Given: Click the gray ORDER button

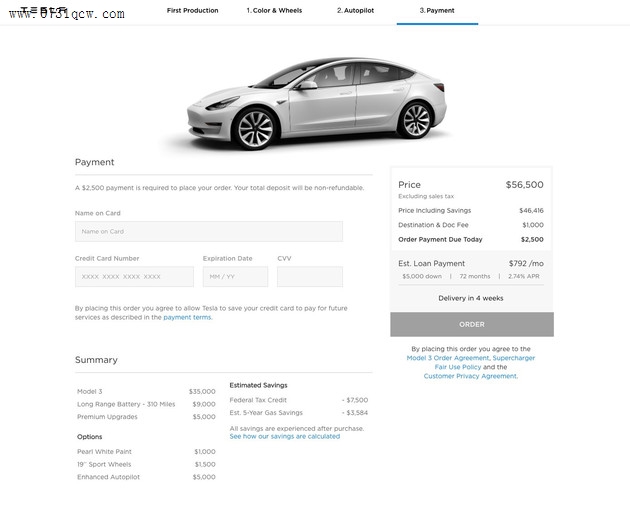Looking at the screenshot, I should coord(472,324).
